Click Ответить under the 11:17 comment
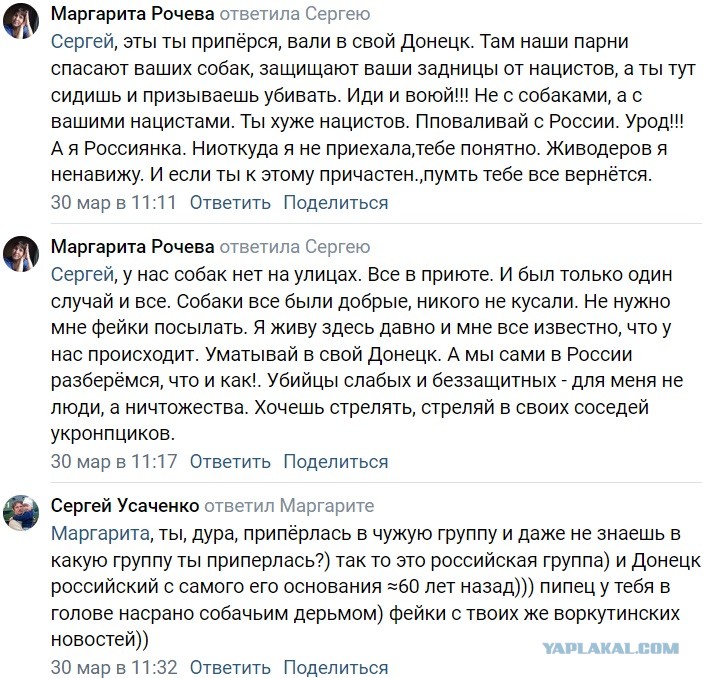The image size is (705, 678). 230,462
